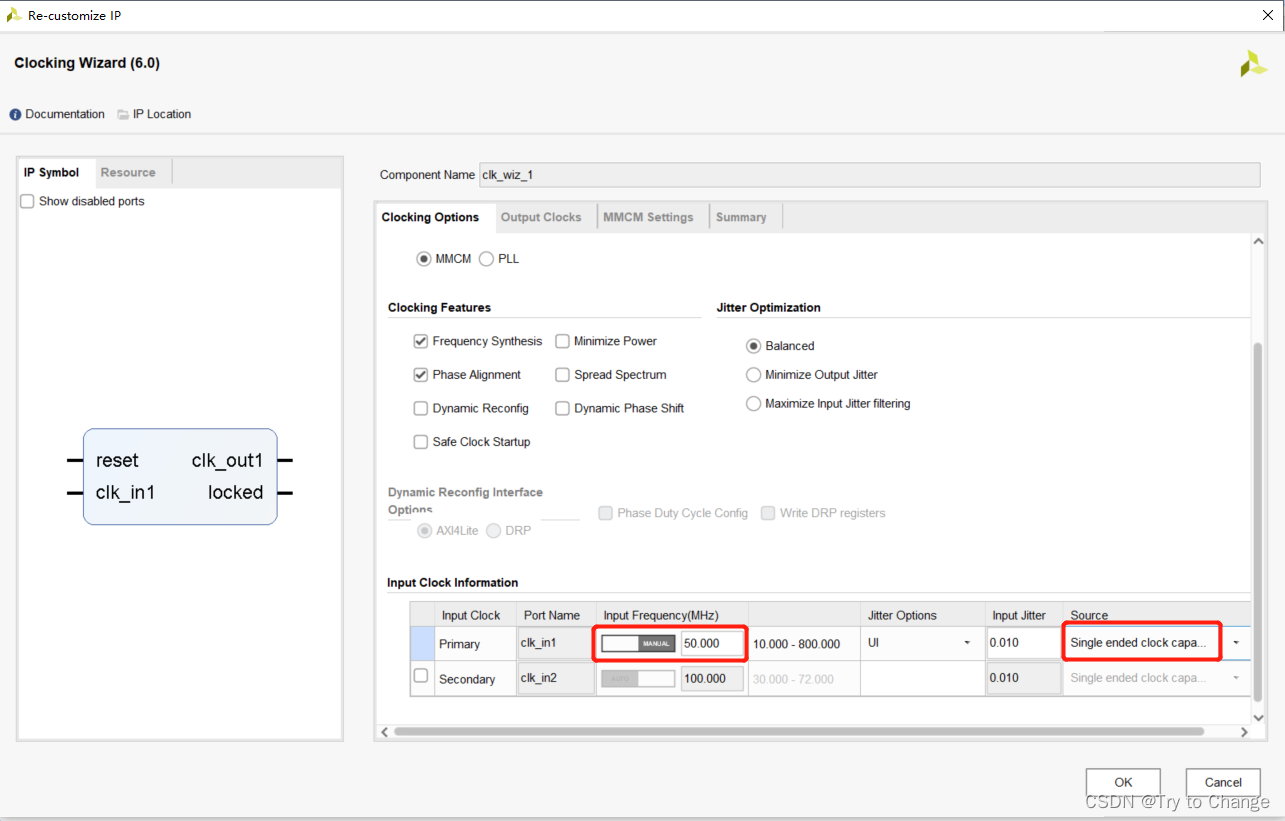
Task: Open the Primary clock Source dropdown
Action: (x=1237, y=643)
